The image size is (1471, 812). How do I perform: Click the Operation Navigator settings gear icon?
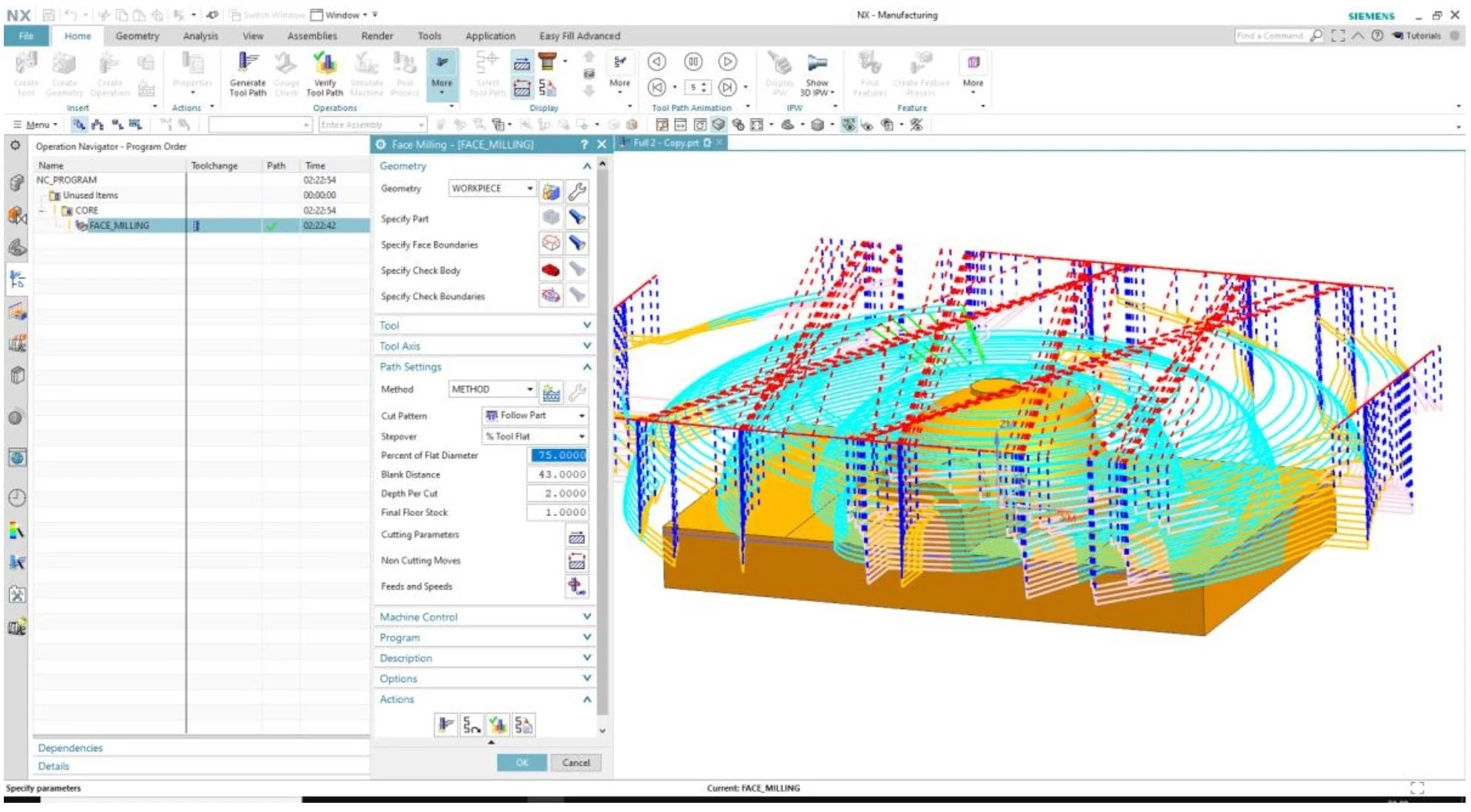point(15,145)
